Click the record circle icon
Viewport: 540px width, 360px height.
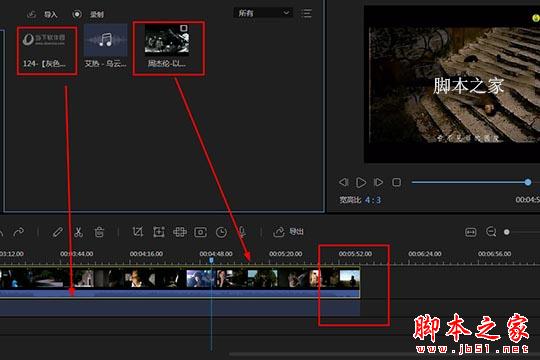click(77, 14)
